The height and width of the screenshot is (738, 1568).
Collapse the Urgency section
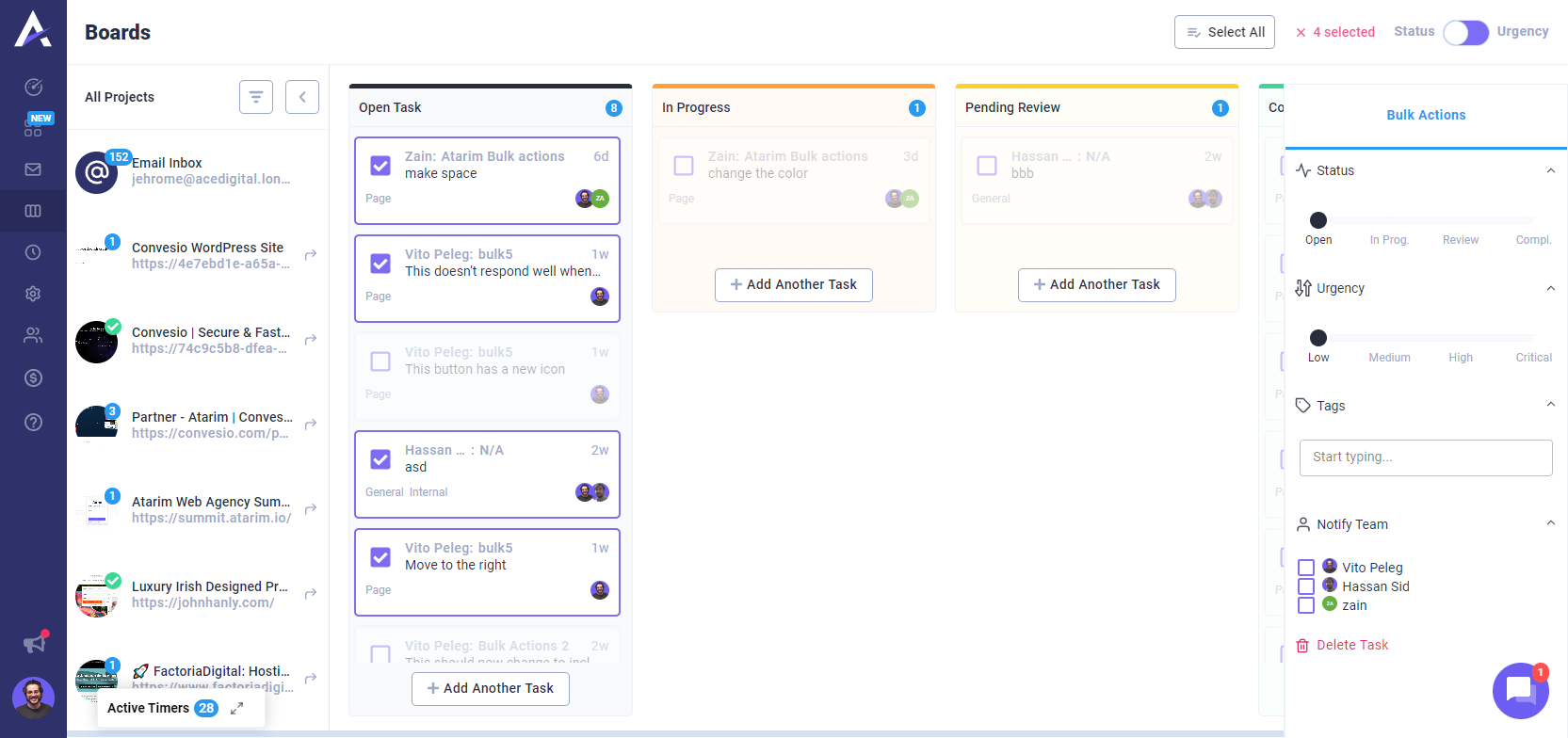click(1550, 288)
